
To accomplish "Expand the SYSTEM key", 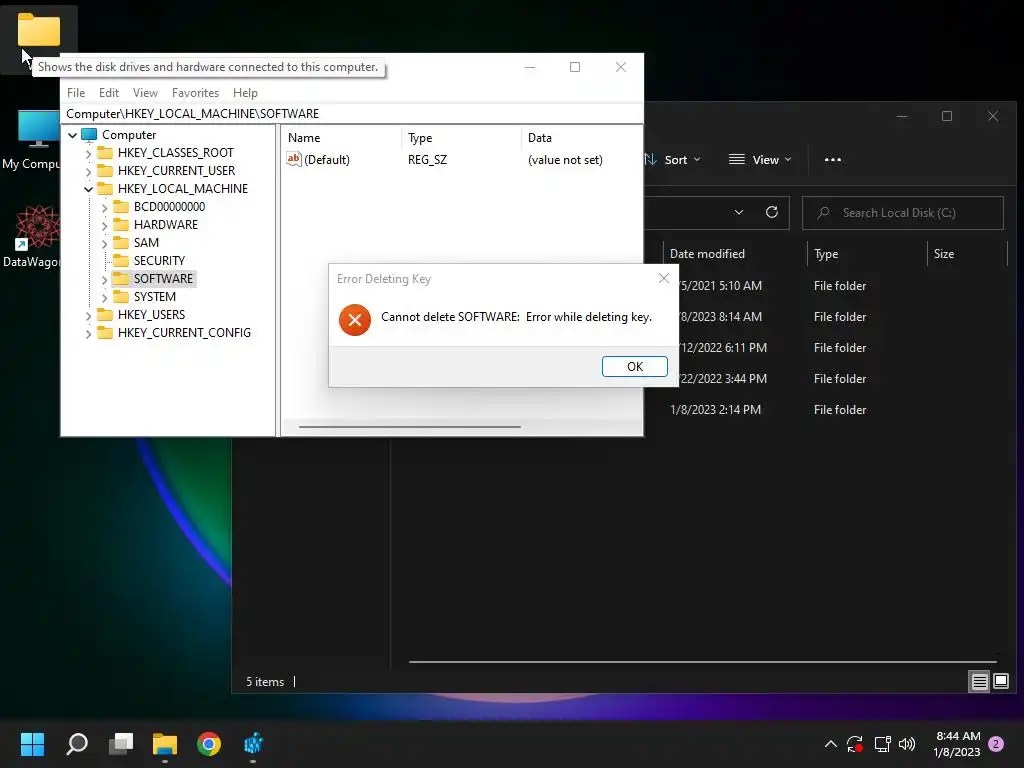I will pyautogui.click(x=104, y=297).
